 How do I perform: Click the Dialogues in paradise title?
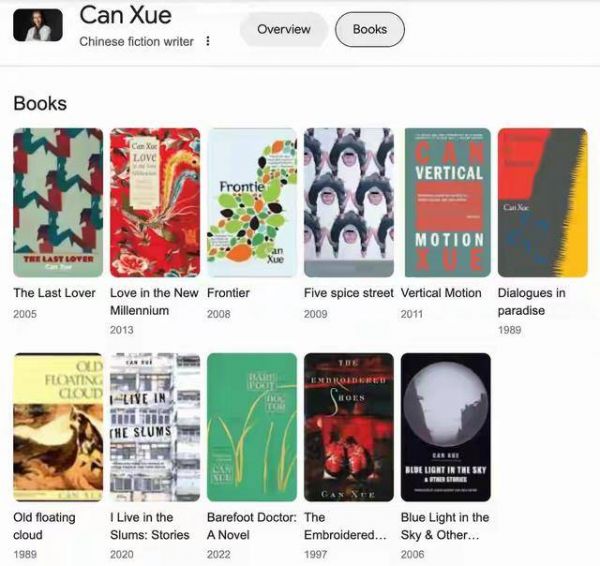[x=532, y=302]
